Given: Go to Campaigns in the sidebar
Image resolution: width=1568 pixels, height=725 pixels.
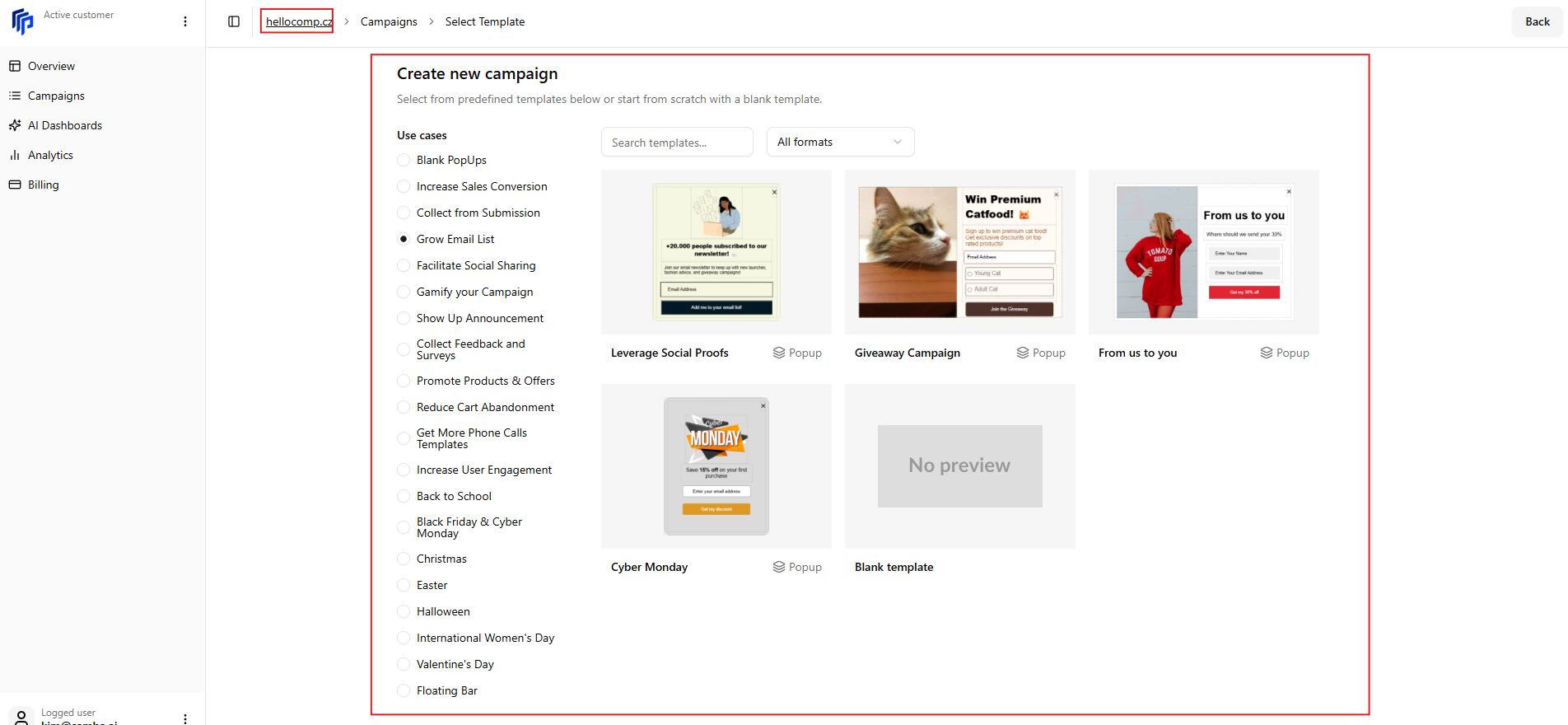Looking at the screenshot, I should pyautogui.click(x=56, y=96).
